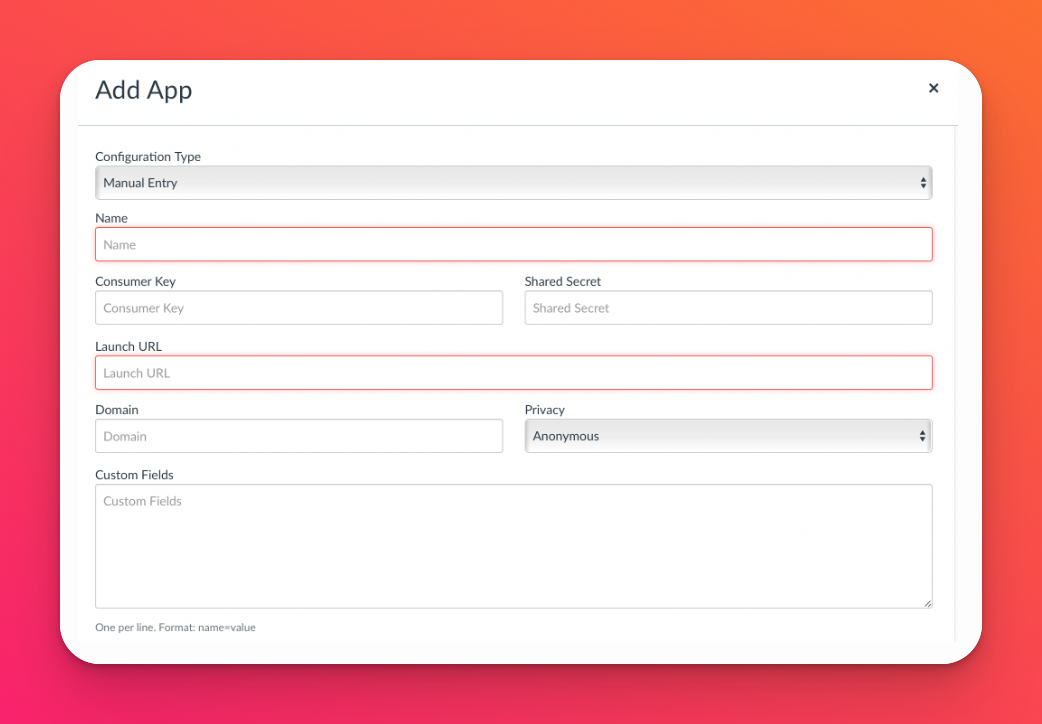Click the Domain input field

tap(299, 436)
